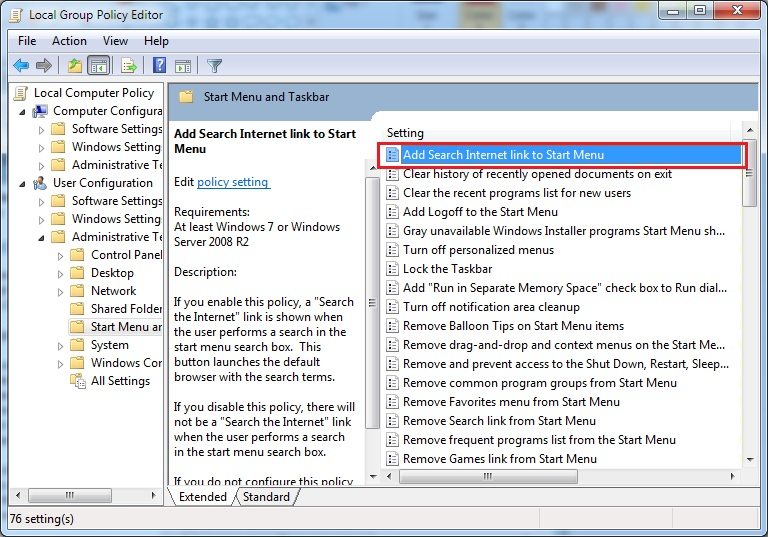
Task: Click policy icon beside Remove Search link
Action: click(392, 421)
